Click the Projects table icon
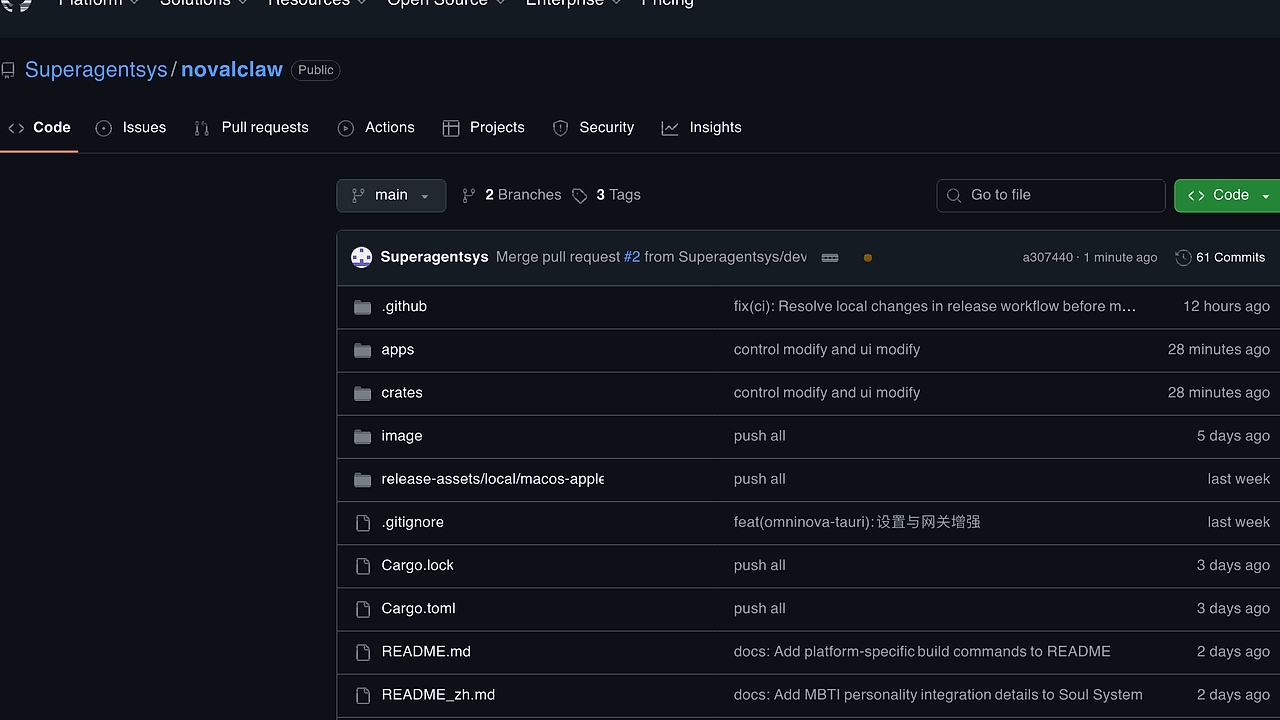Viewport: 1280px width, 720px height. pos(451,128)
